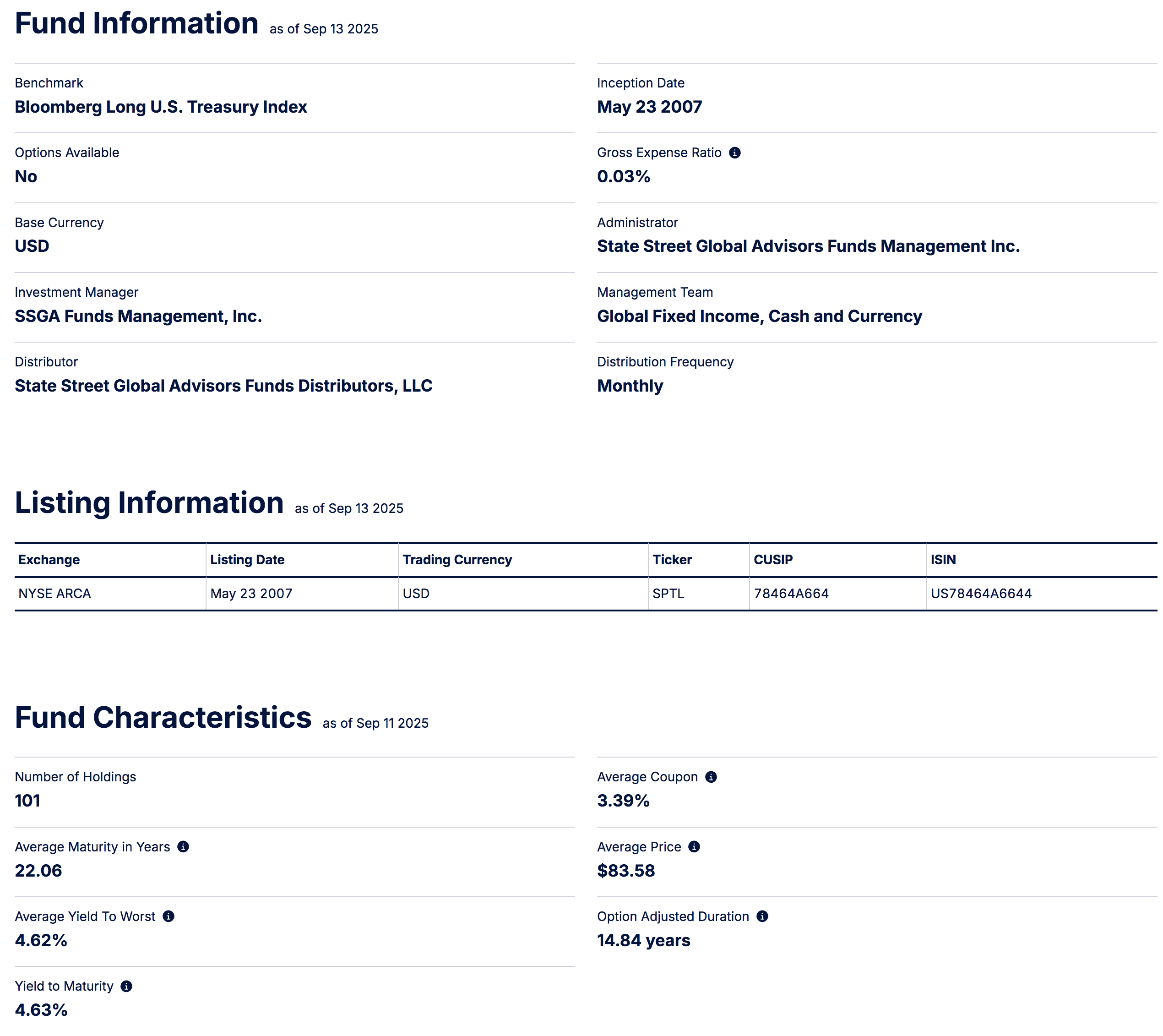Screen dimensions: 1163x1036
Task: Click Average Yield To Worst info icon
Action: click(x=168, y=916)
